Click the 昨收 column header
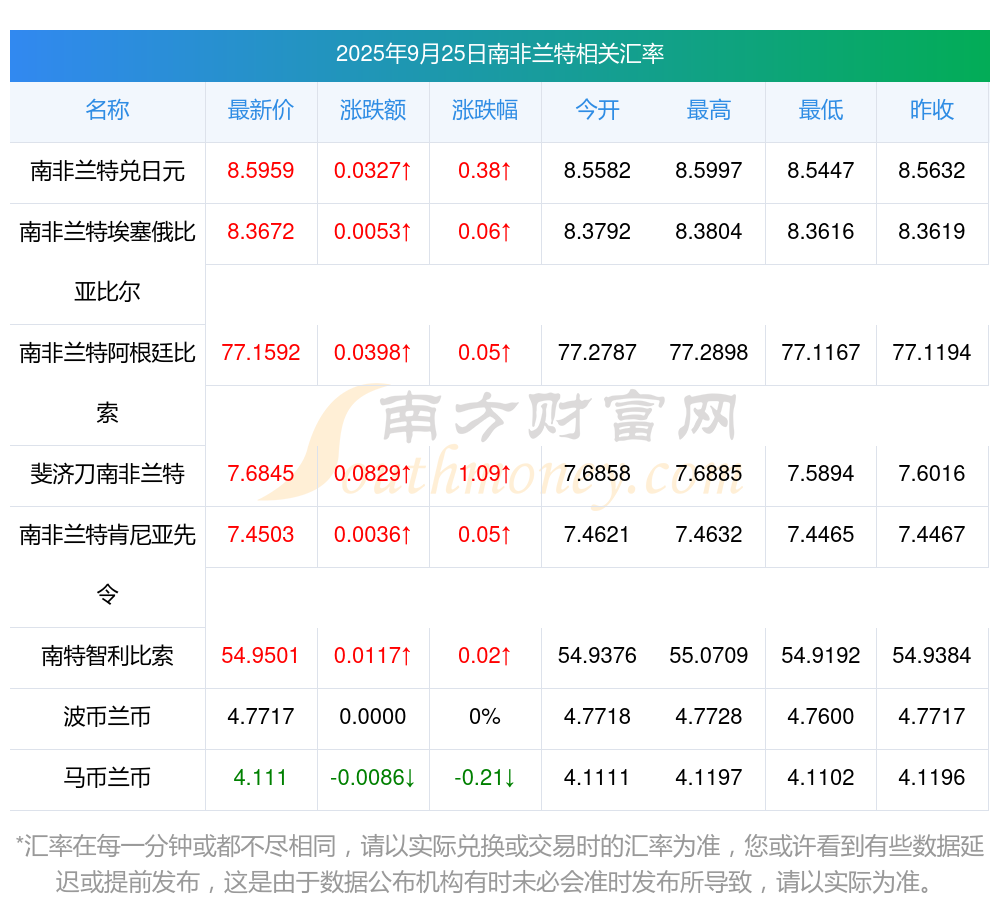Viewport: 1000px width, 913px height. click(932, 110)
